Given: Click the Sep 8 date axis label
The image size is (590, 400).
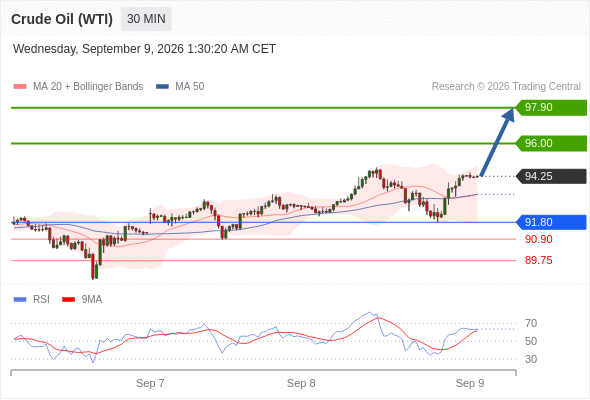Looking at the screenshot, I should 301,383.
